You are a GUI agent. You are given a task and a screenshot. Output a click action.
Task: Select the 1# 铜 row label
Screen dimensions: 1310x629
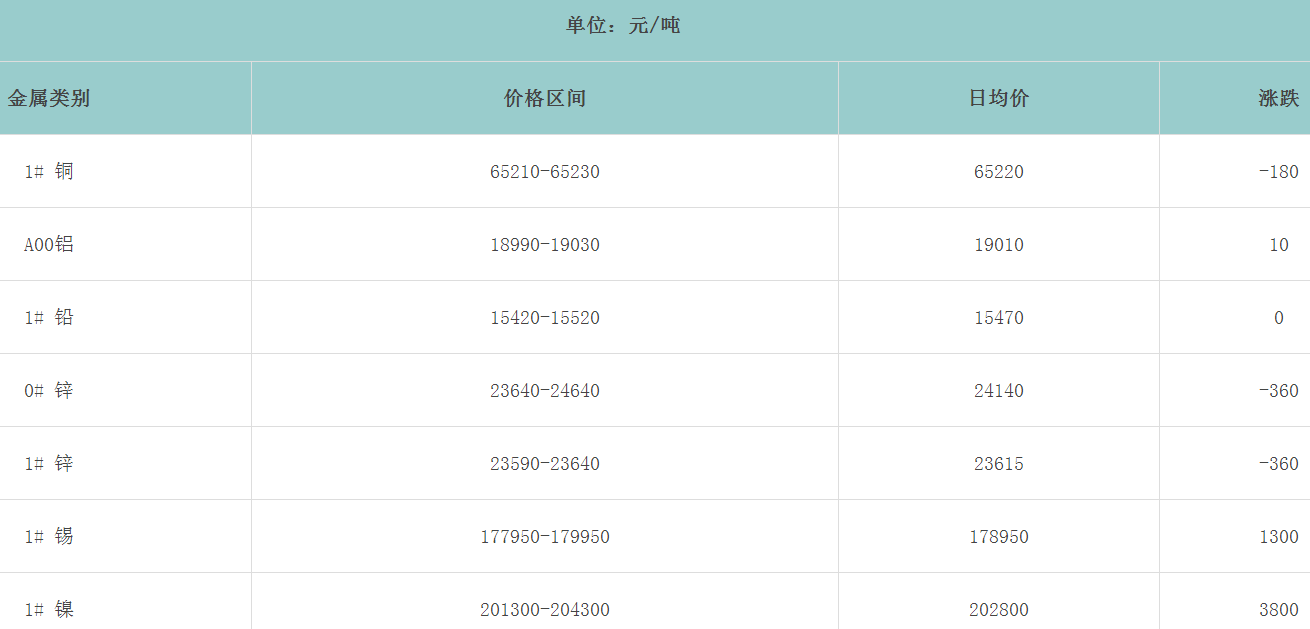(49, 172)
